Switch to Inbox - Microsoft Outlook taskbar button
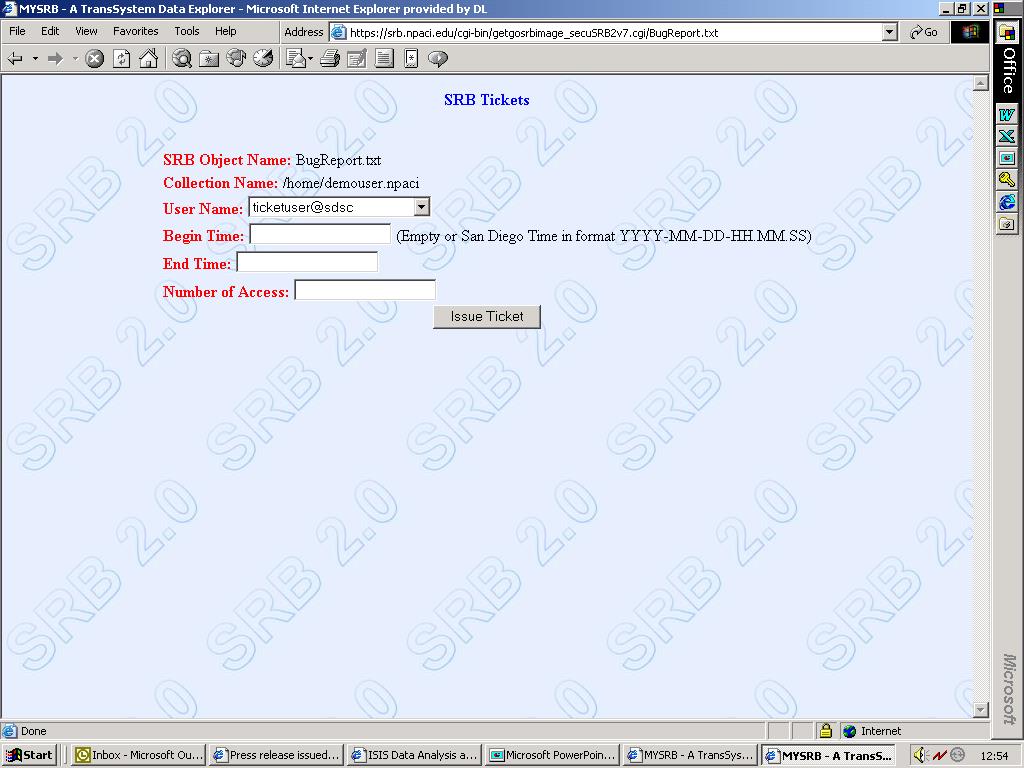1024x768 pixels. 138,755
